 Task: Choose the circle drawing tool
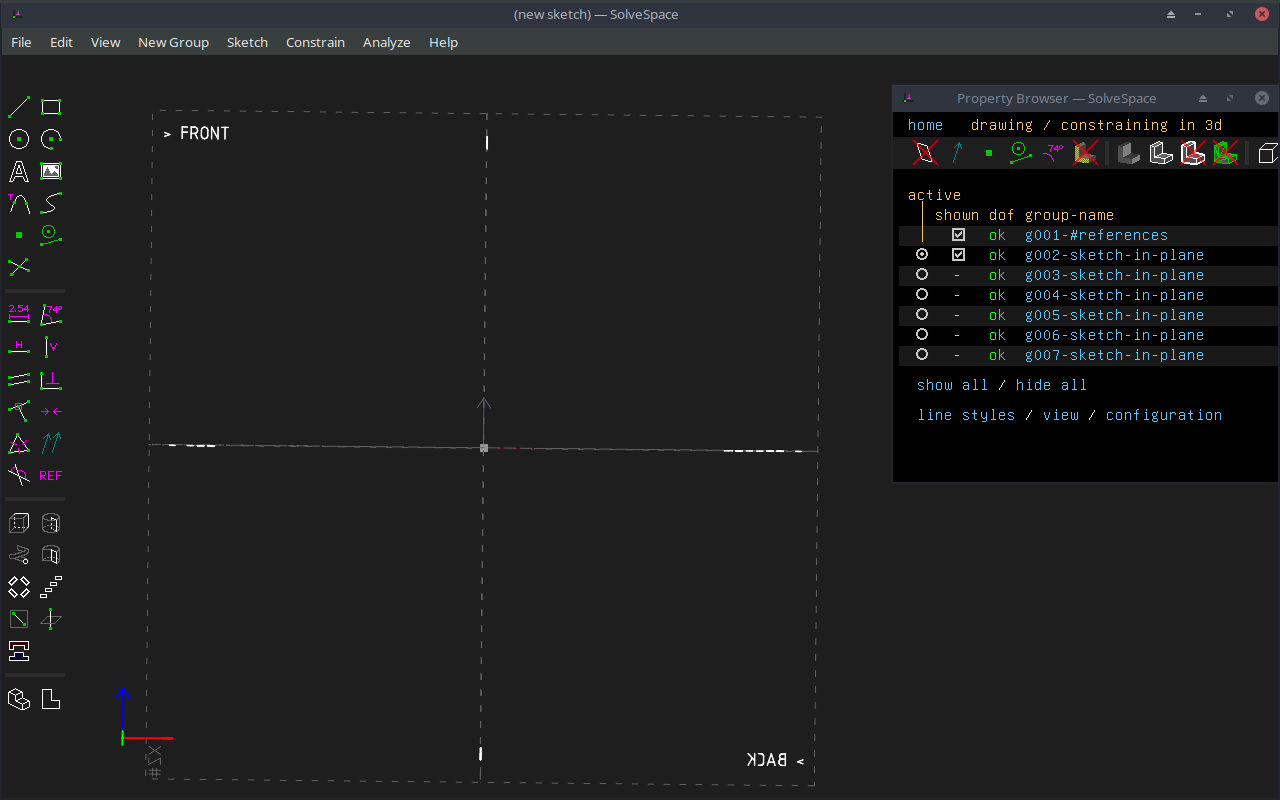[x=19, y=139]
